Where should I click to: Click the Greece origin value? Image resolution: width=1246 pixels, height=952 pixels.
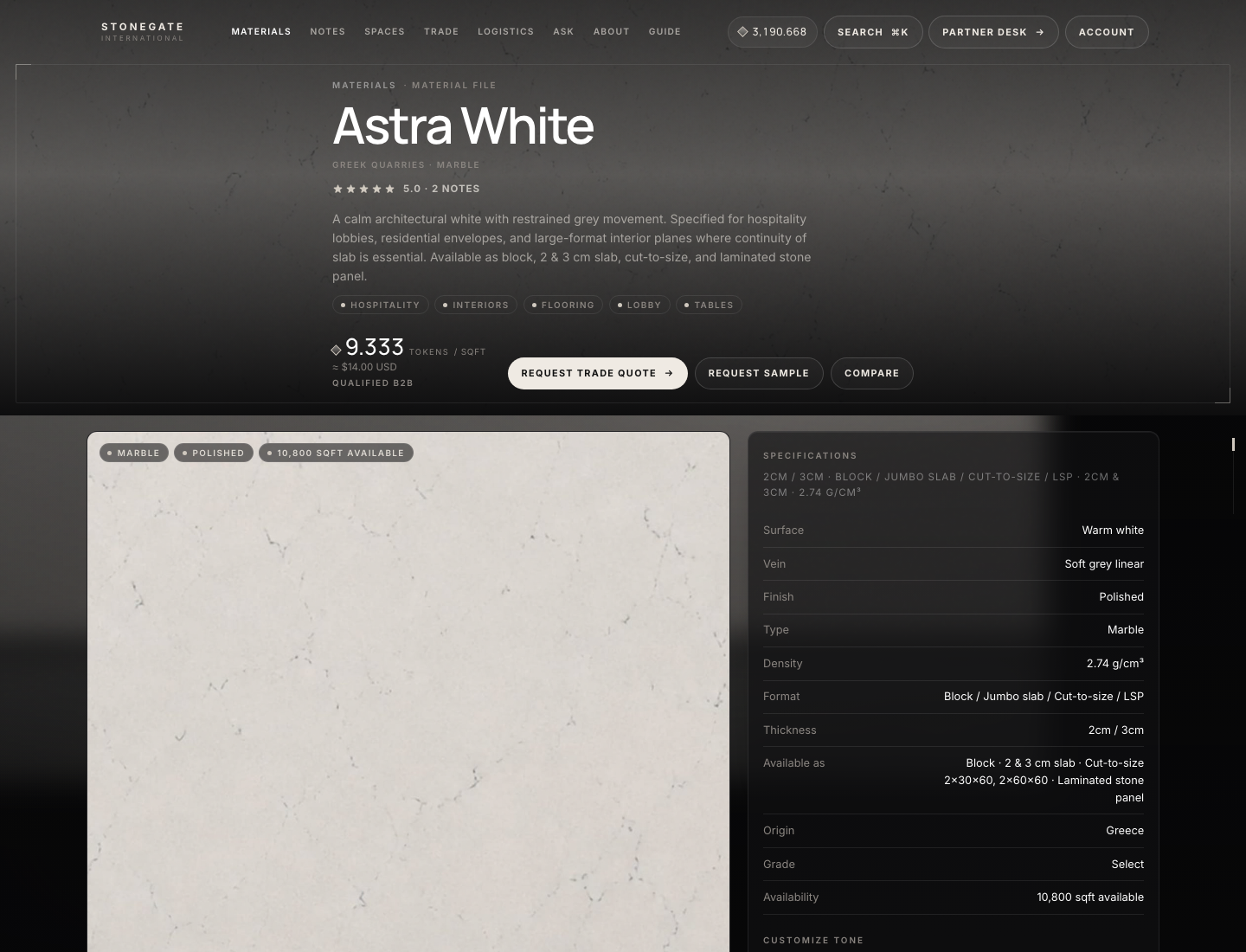click(x=1125, y=831)
